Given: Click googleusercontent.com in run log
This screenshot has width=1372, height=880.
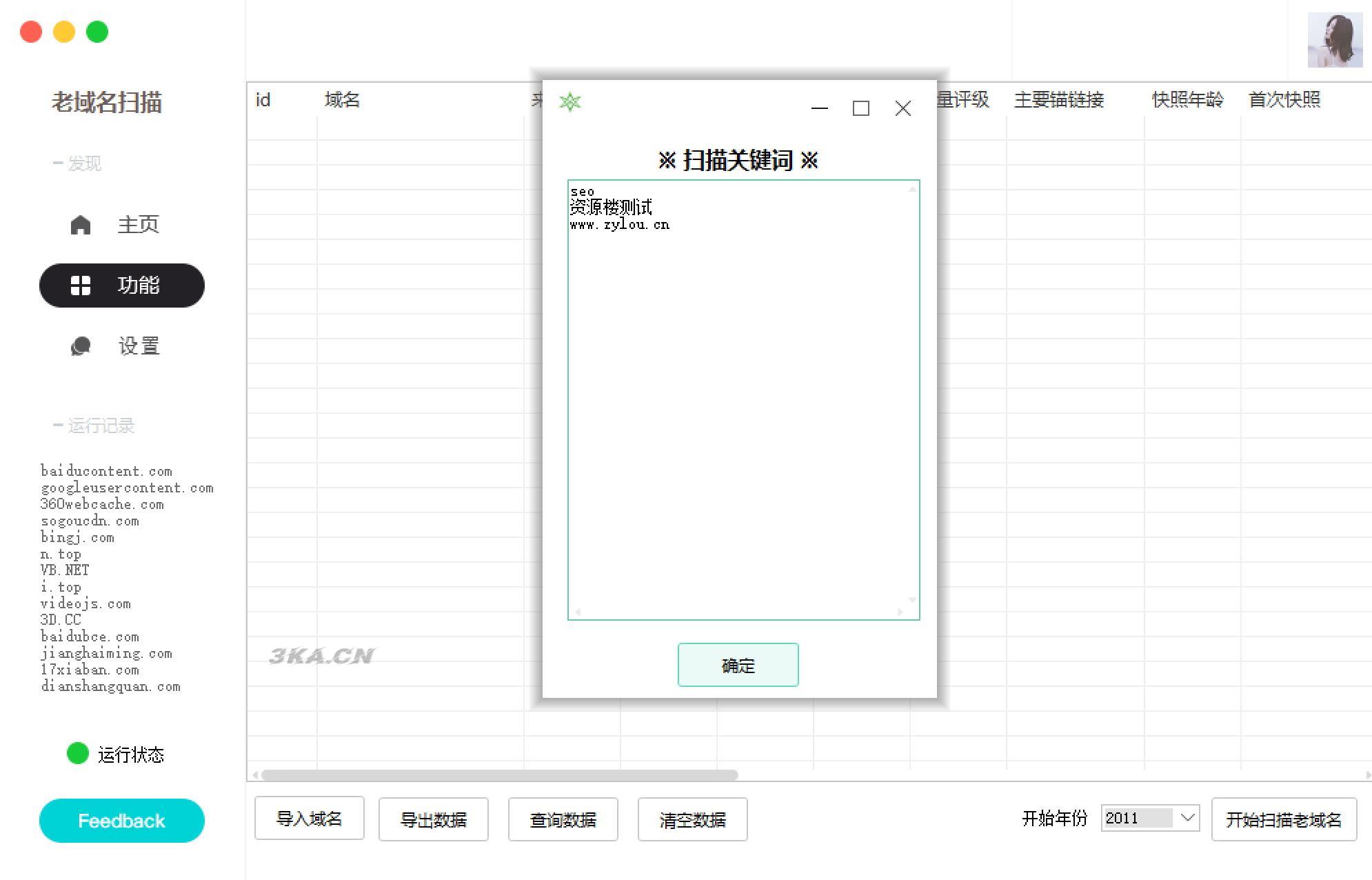Looking at the screenshot, I should click(x=128, y=488).
